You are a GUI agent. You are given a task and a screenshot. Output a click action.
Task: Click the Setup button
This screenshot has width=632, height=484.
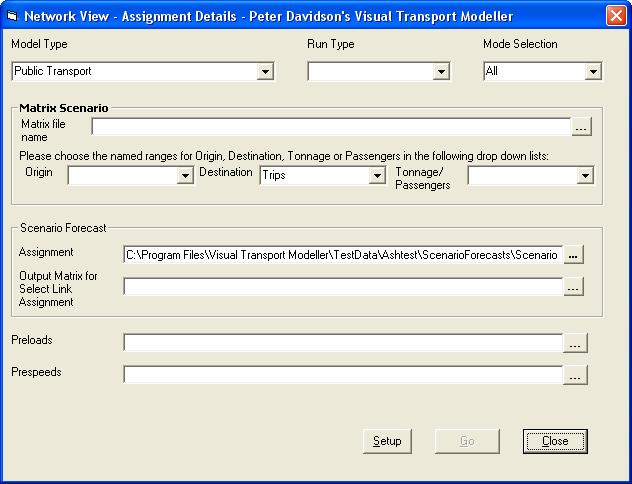pos(387,441)
